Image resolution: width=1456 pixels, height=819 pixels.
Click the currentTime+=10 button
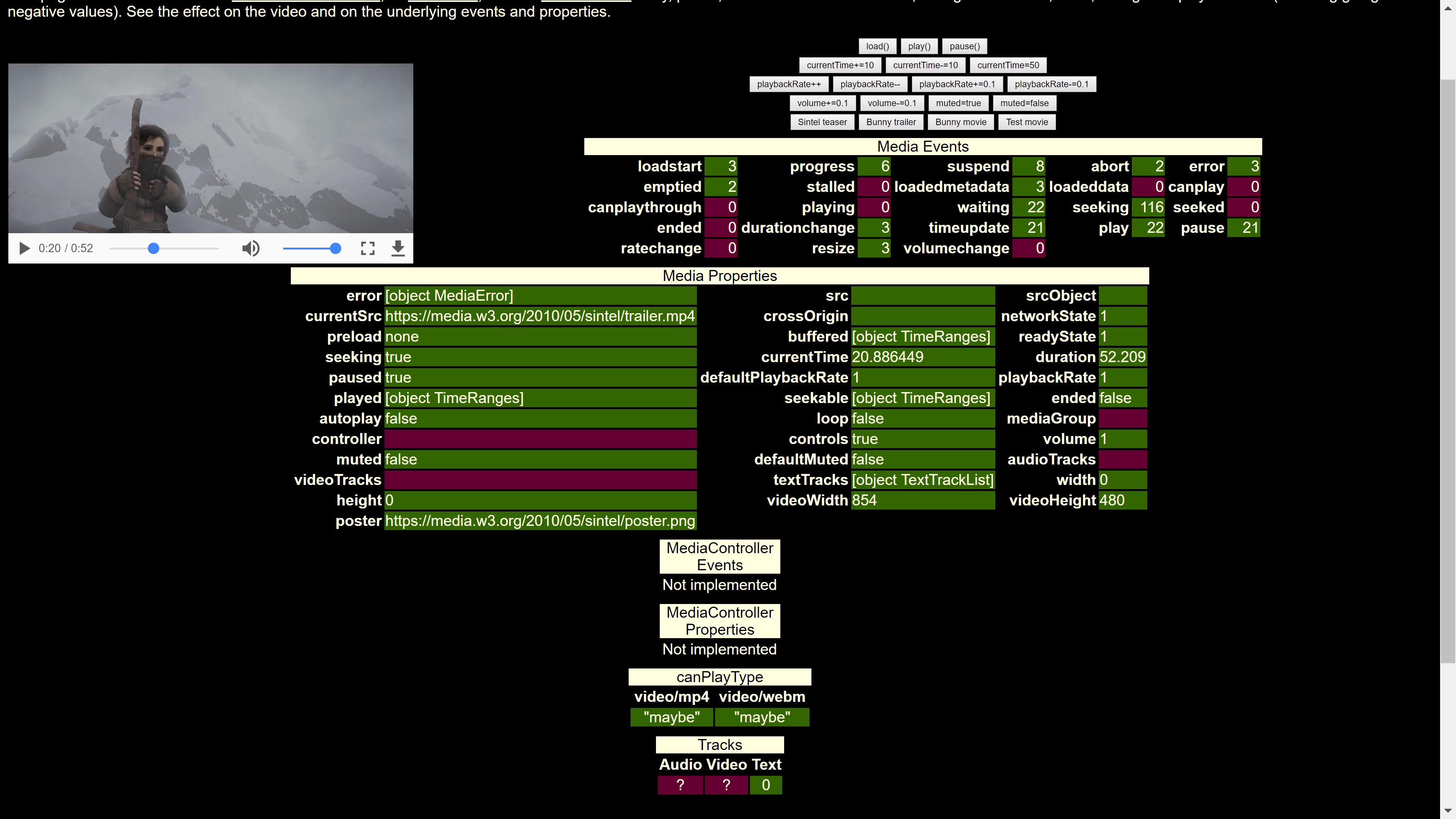[x=840, y=65]
